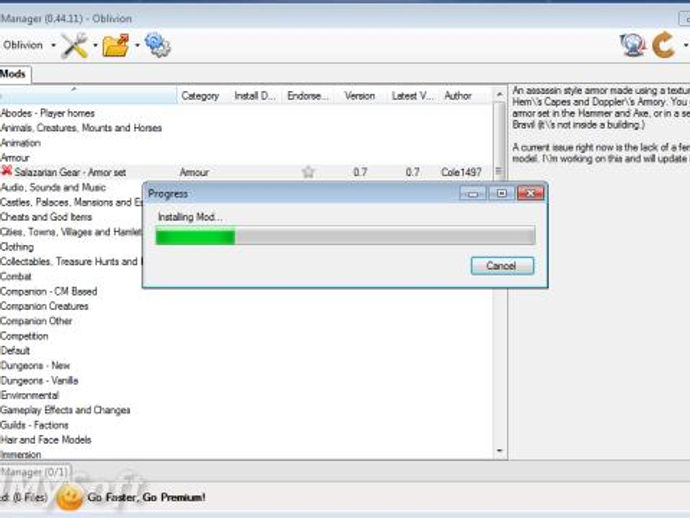
Task: Select Gameplay Effects and Changes category
Action: point(65,410)
